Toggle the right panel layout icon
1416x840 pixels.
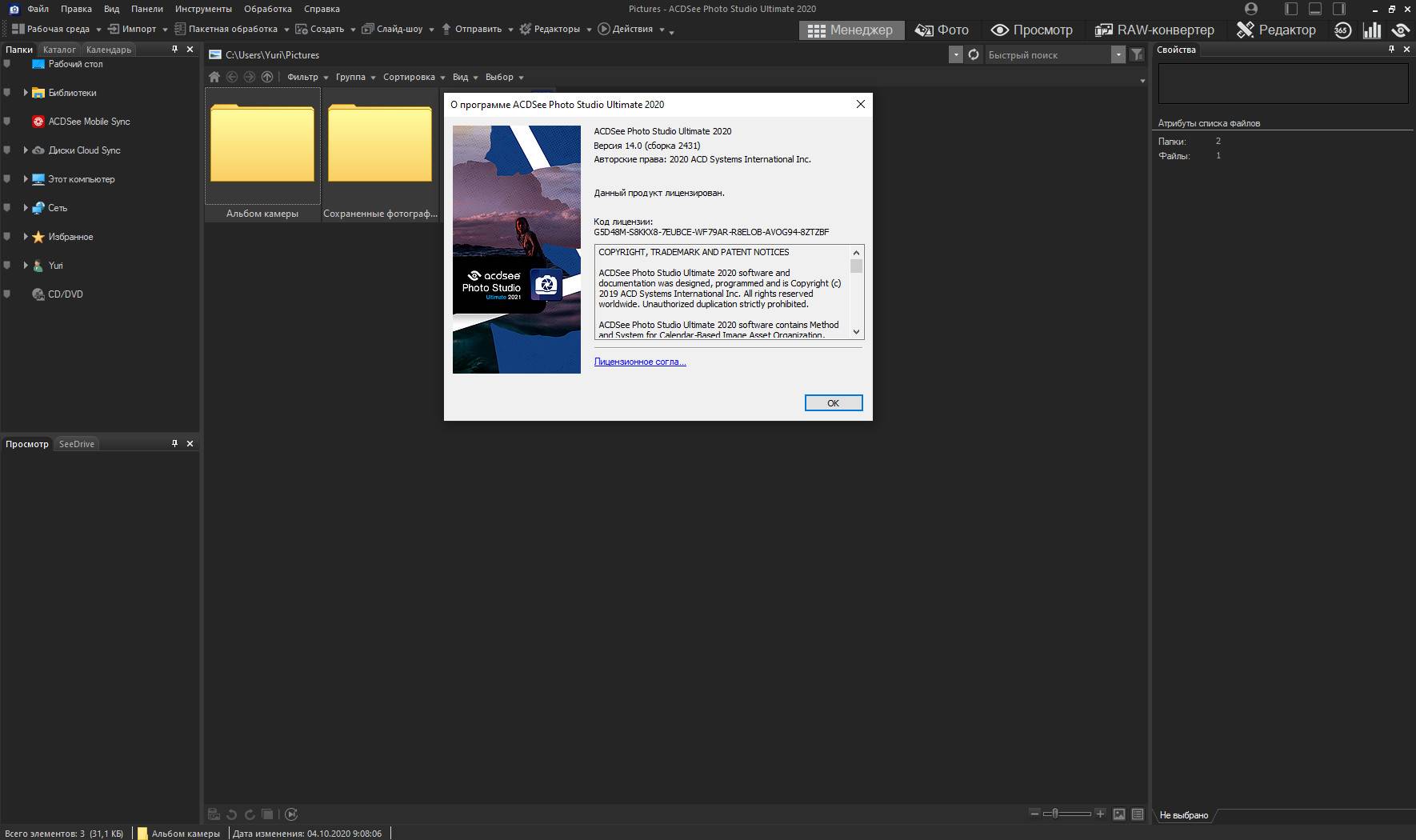click(x=1338, y=9)
